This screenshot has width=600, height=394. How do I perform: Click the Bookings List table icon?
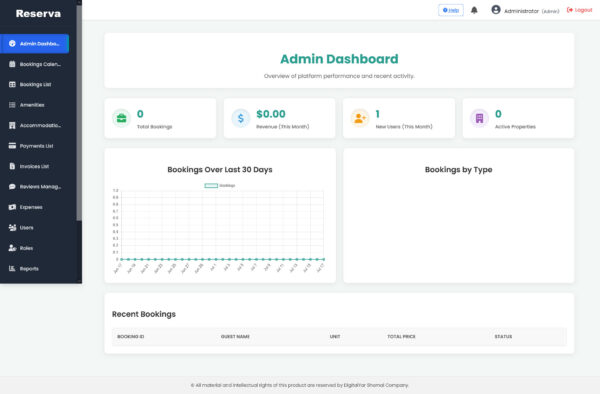(x=12, y=85)
